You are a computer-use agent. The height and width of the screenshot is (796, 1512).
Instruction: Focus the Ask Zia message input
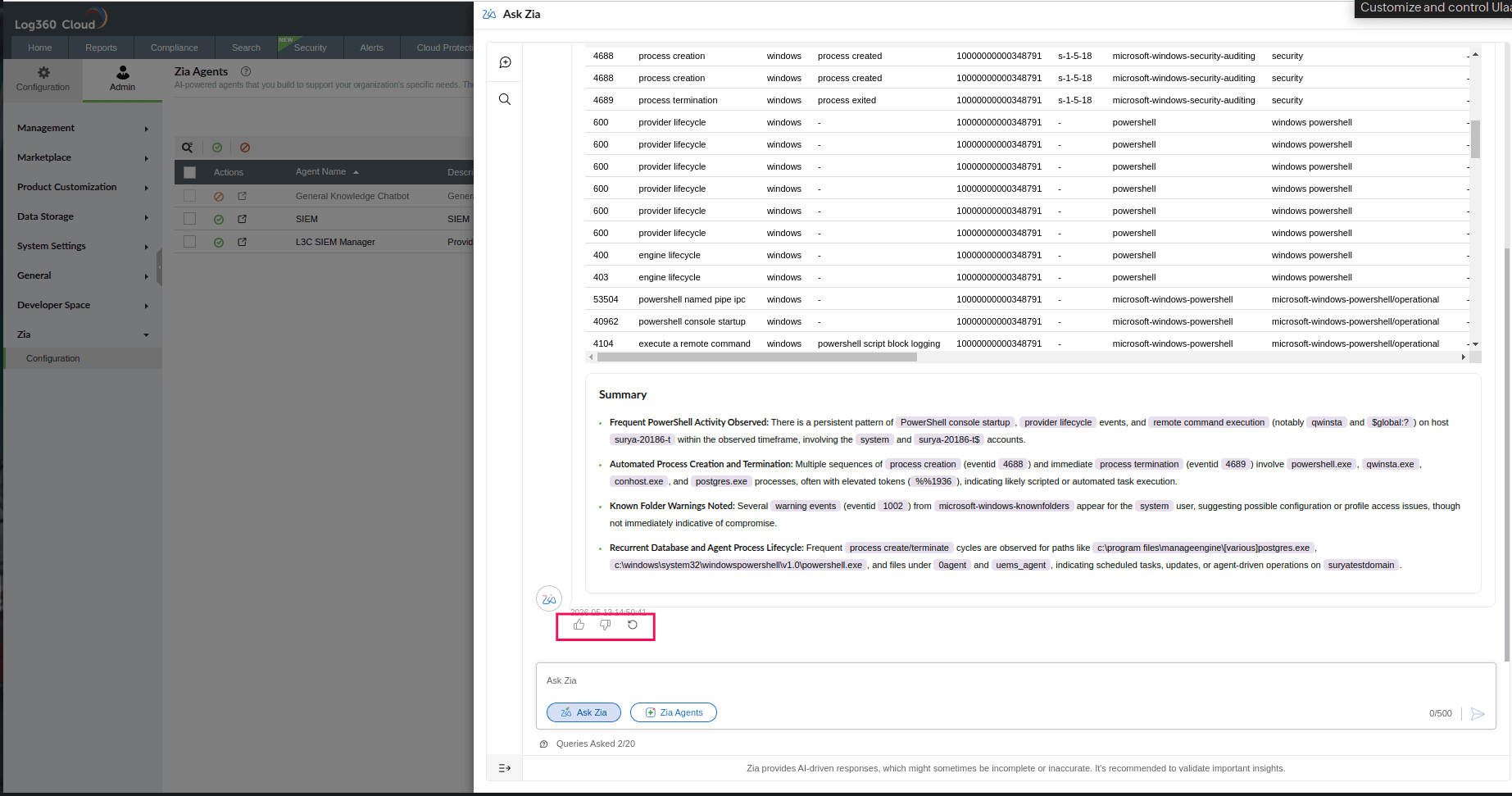click(1015, 680)
